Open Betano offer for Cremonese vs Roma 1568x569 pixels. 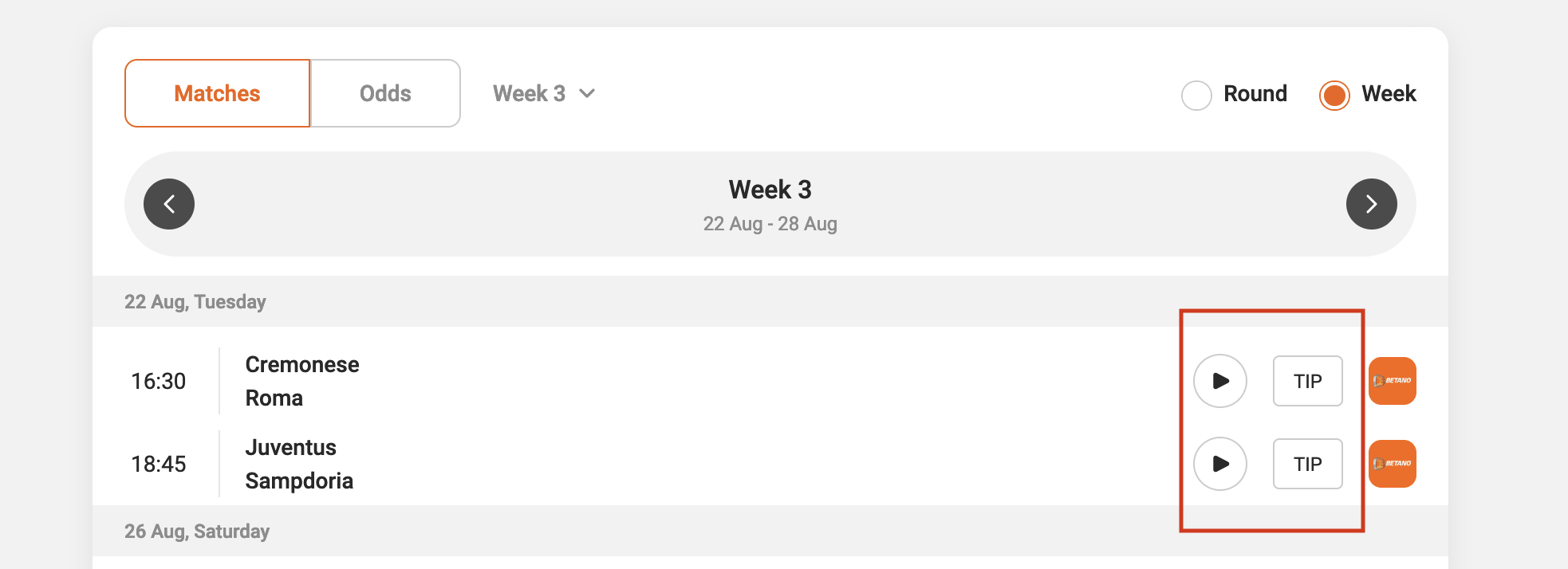[1393, 381]
